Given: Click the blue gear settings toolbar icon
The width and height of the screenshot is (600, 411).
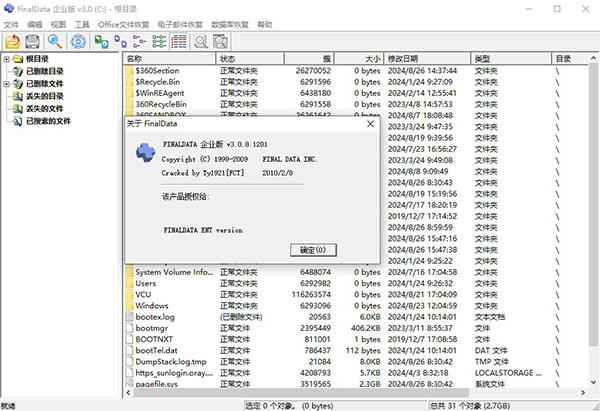Looking at the screenshot, I should tap(78, 41).
